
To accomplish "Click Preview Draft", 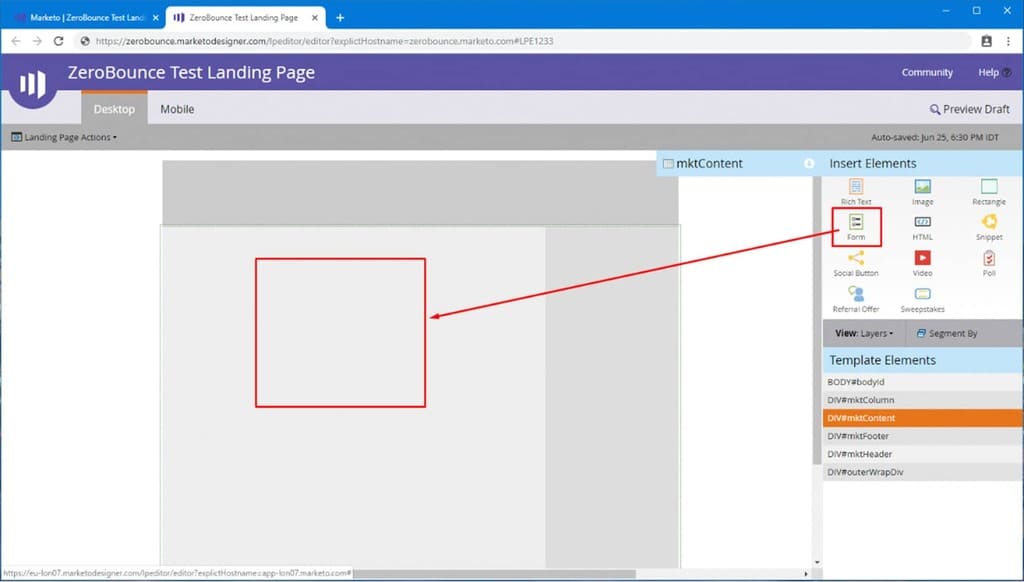I will click(x=969, y=109).
